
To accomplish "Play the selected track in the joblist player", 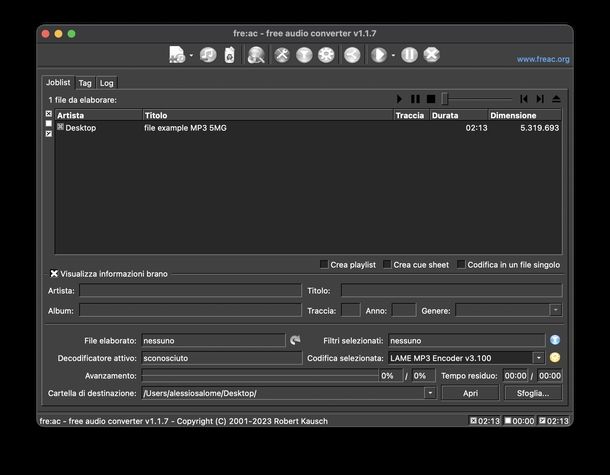I will (x=399, y=99).
